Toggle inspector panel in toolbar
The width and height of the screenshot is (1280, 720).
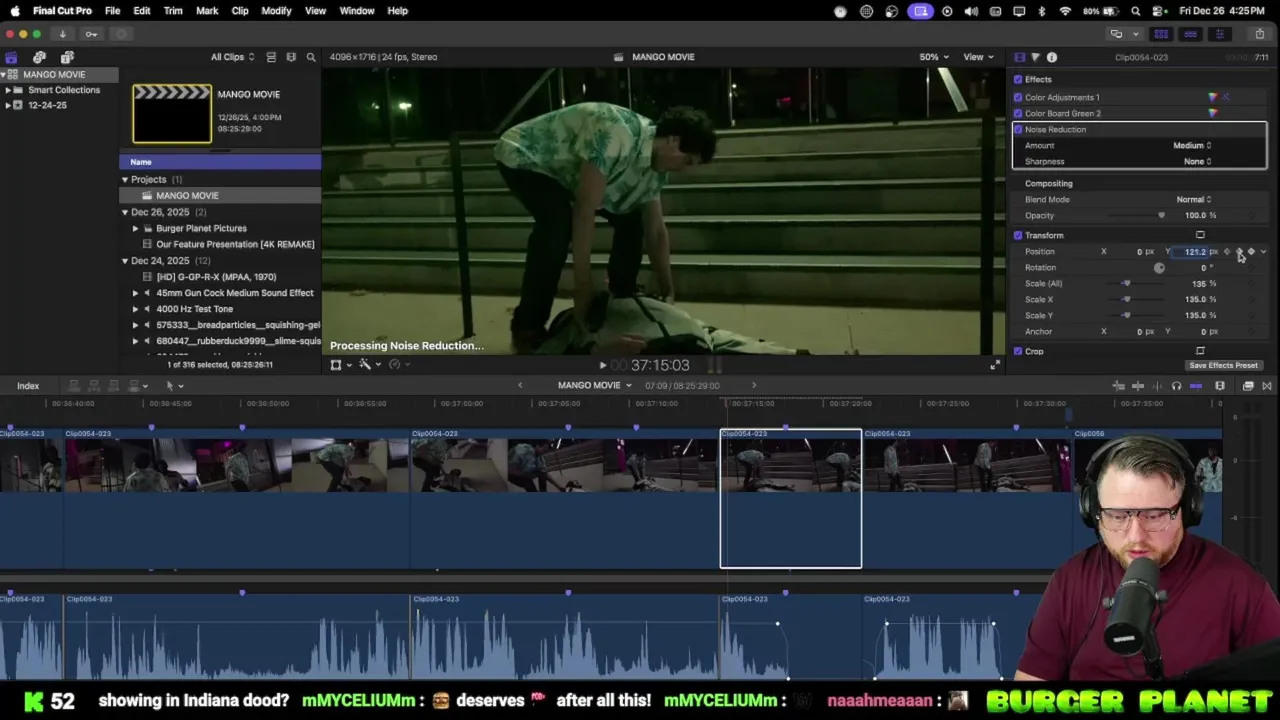[x=1219, y=34]
